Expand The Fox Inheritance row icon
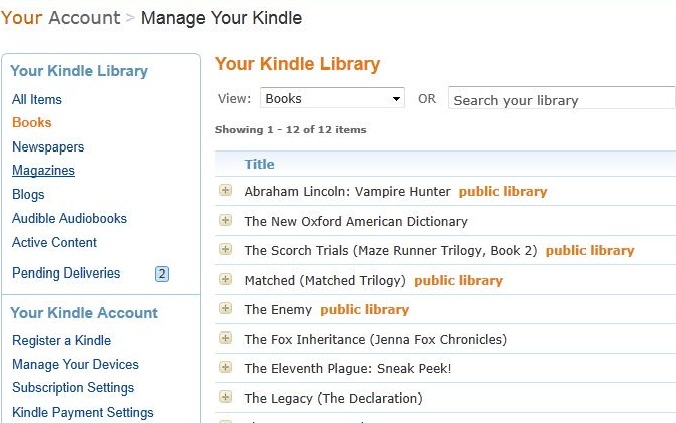 (x=225, y=338)
